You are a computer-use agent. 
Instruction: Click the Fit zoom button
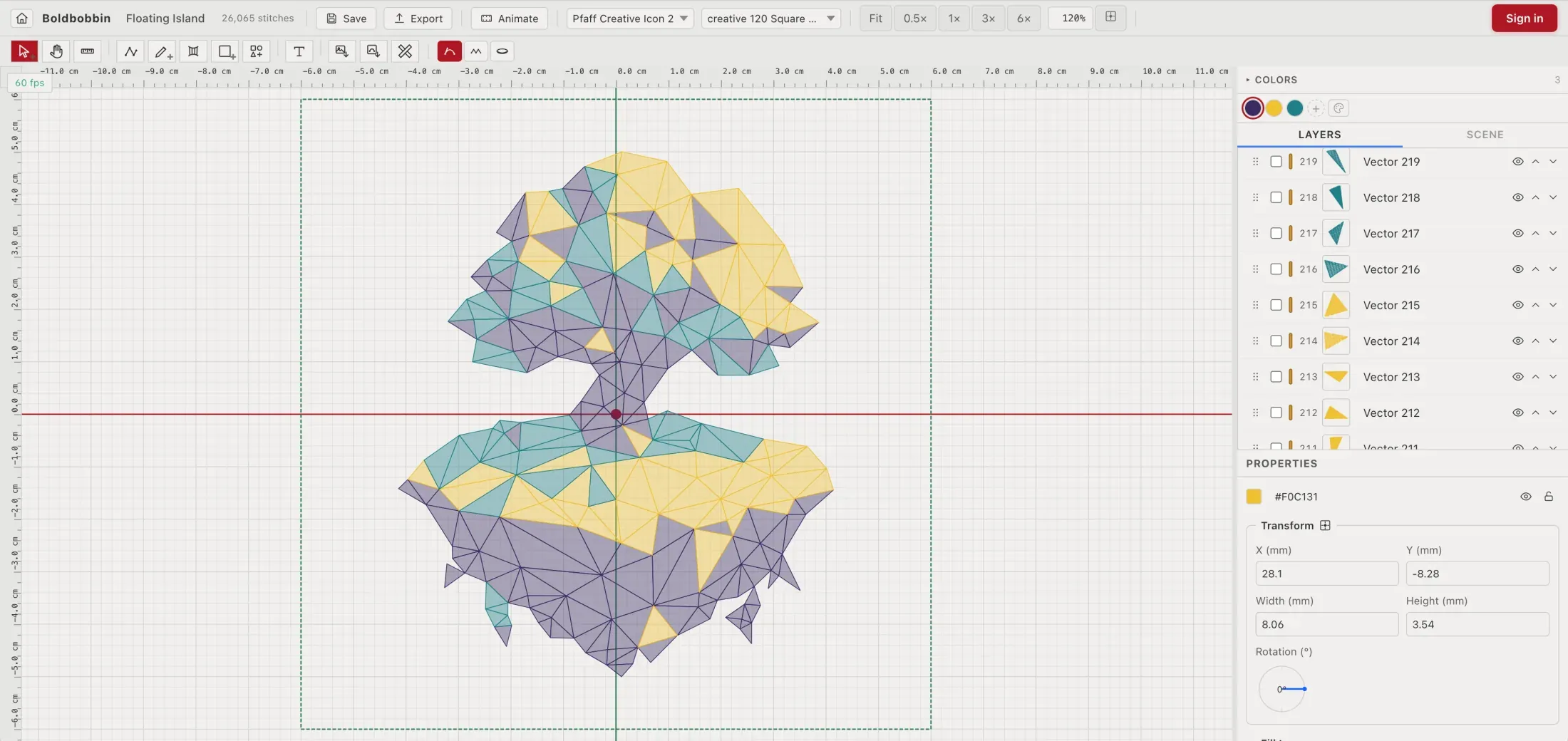876,19
